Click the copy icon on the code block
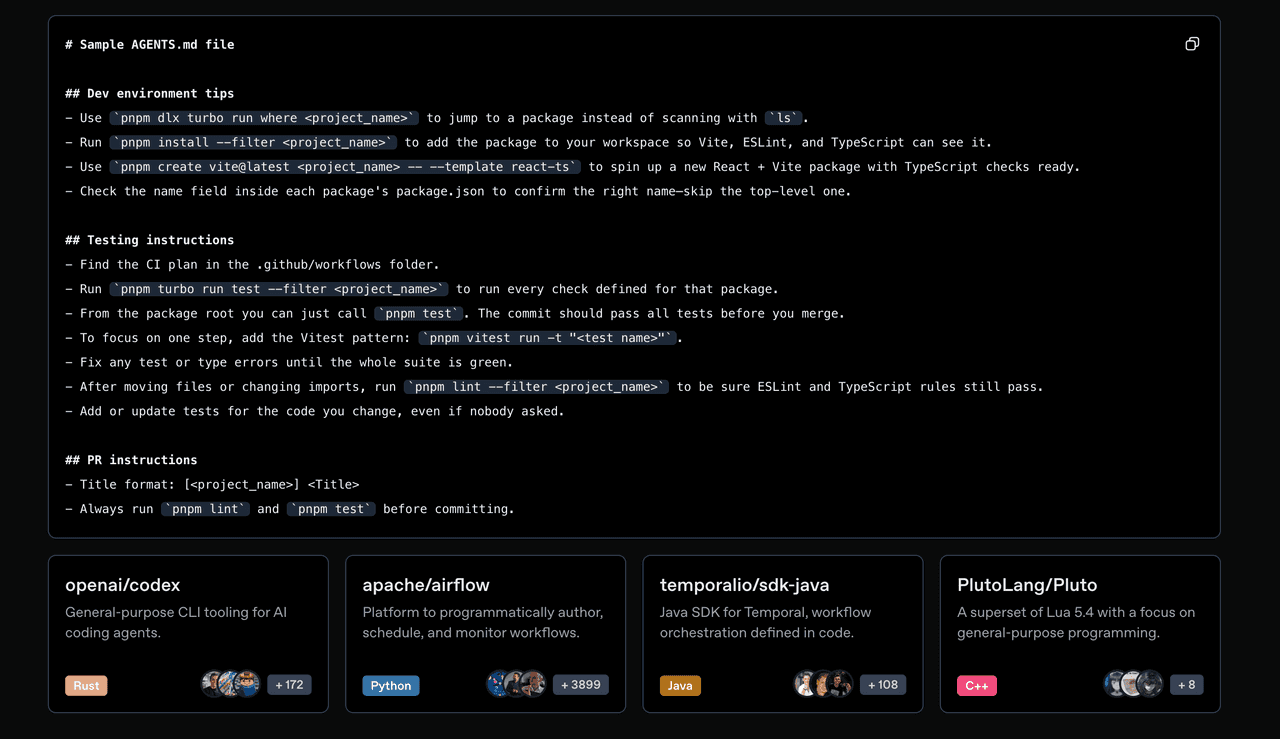 [1192, 44]
